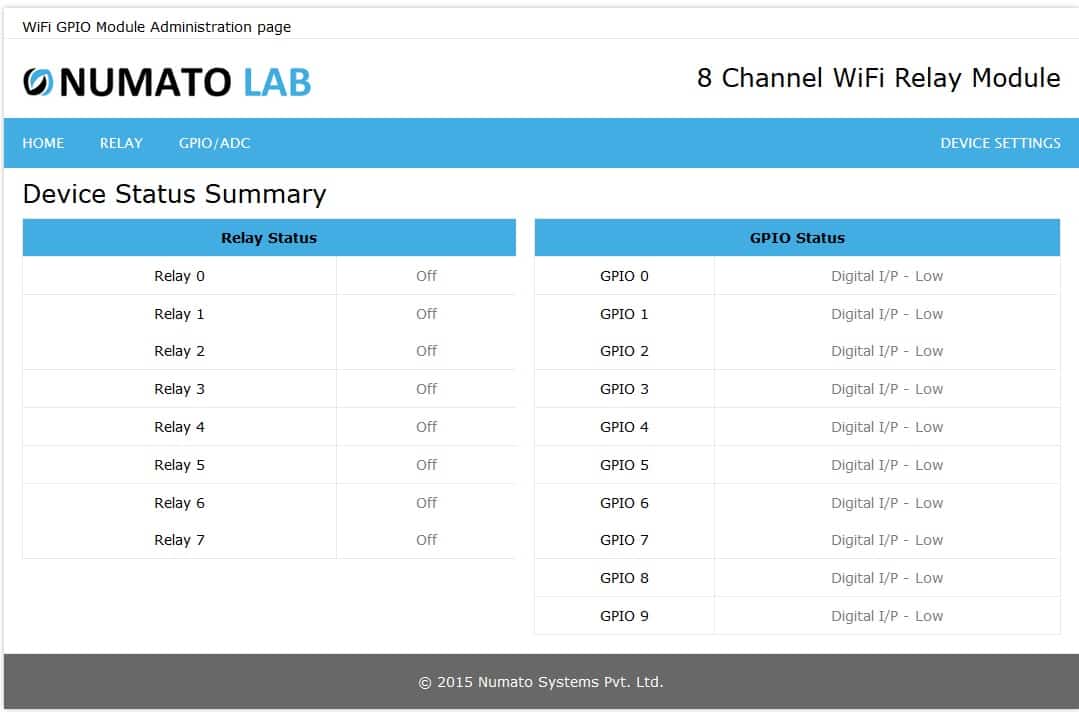Click the GPIO Status table header
The width and height of the screenshot is (1079, 712).
pyautogui.click(x=796, y=237)
